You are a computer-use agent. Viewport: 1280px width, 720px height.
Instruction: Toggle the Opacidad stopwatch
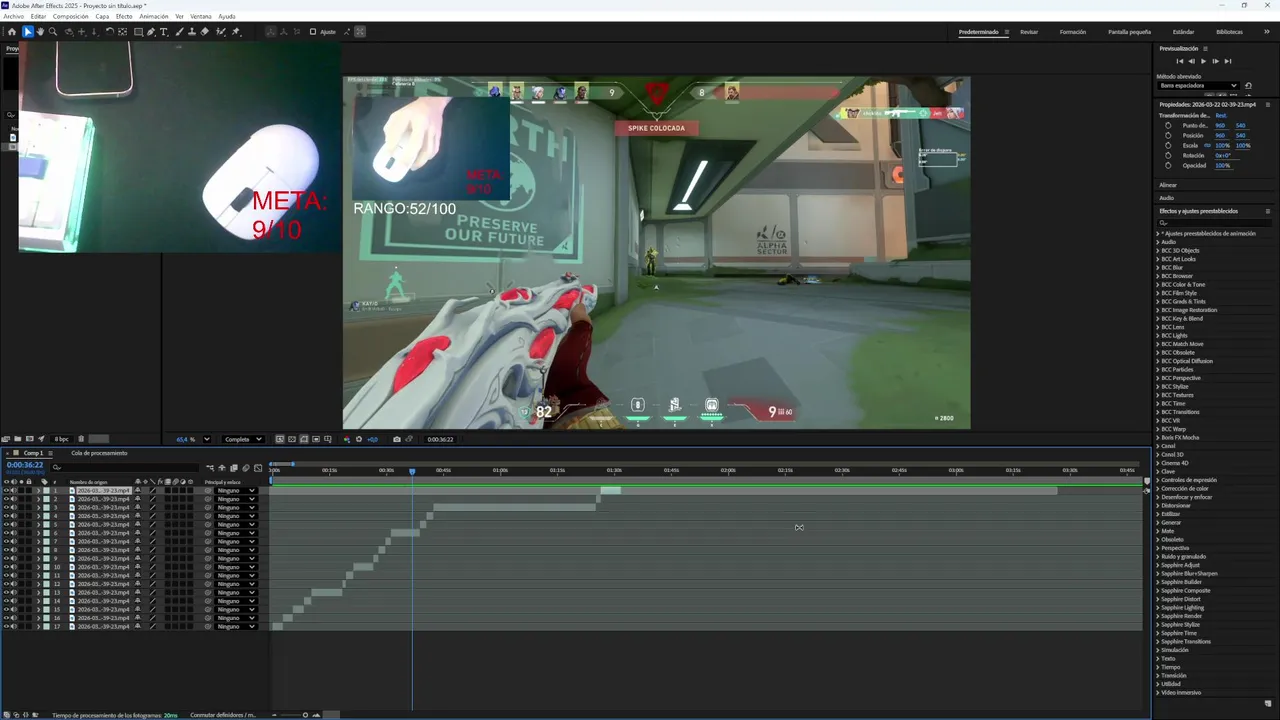1168,165
